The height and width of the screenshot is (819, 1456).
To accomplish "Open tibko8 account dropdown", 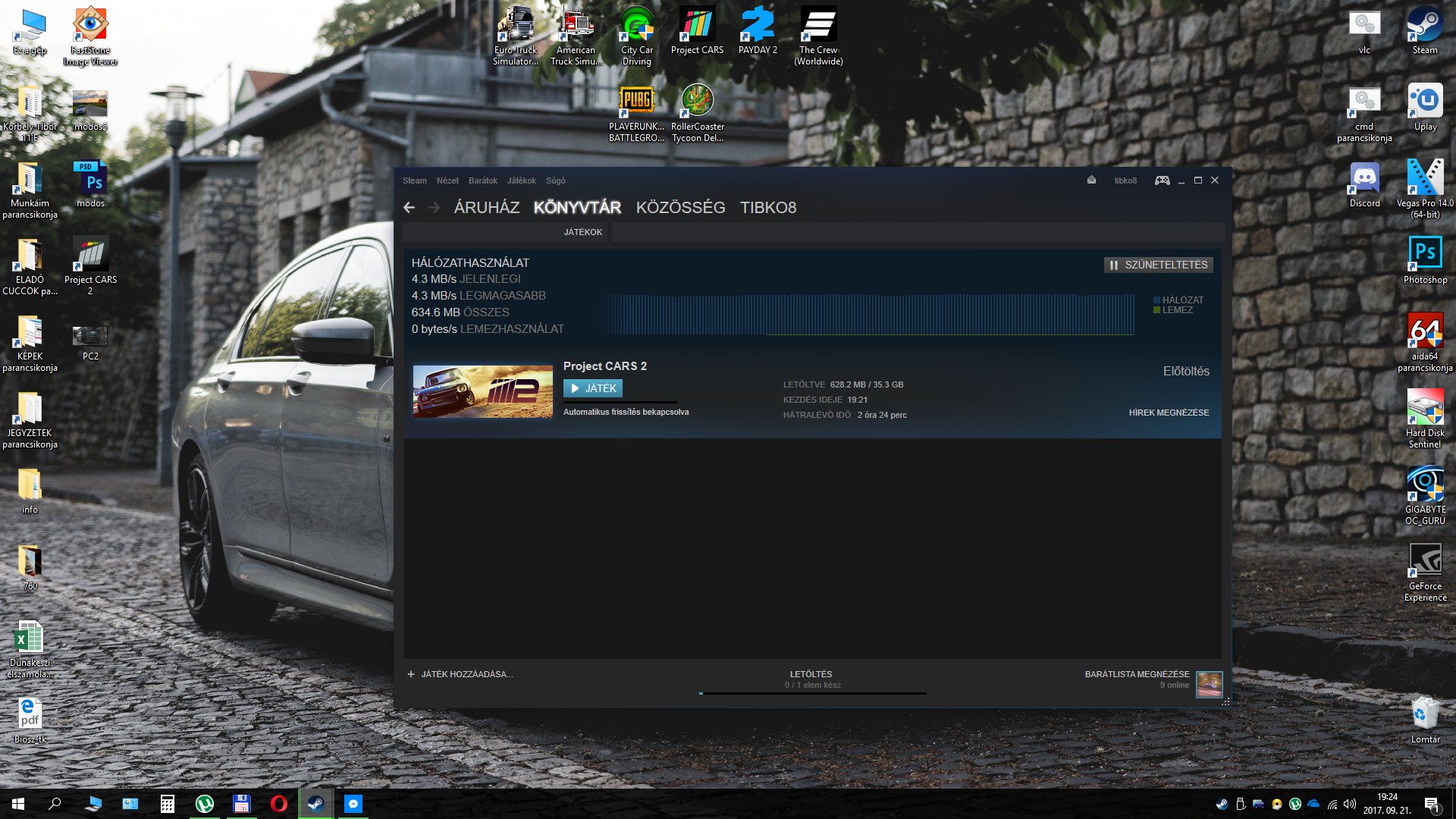I will tap(1125, 180).
